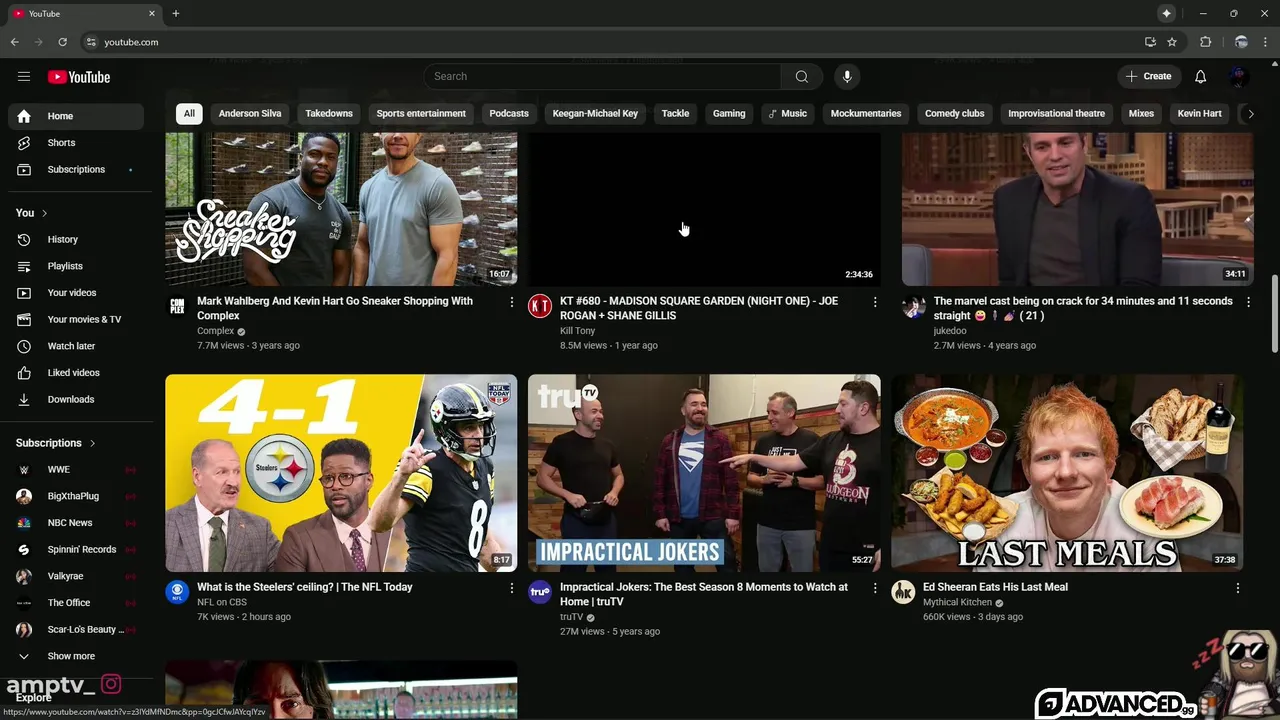This screenshot has width=1280, height=720.
Task: Expand the Subscriptions section chevron
Action: pyautogui.click(x=92, y=443)
